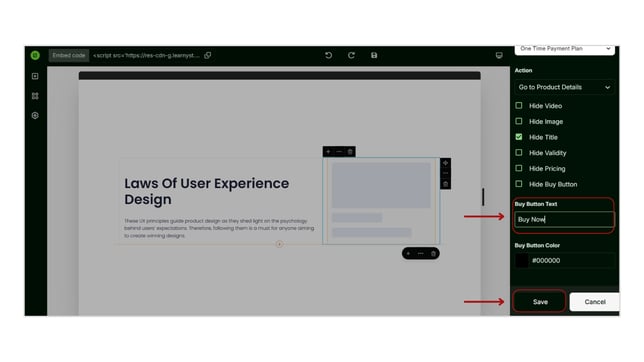Undo the last change
The height and width of the screenshot is (362, 644).
click(329, 55)
